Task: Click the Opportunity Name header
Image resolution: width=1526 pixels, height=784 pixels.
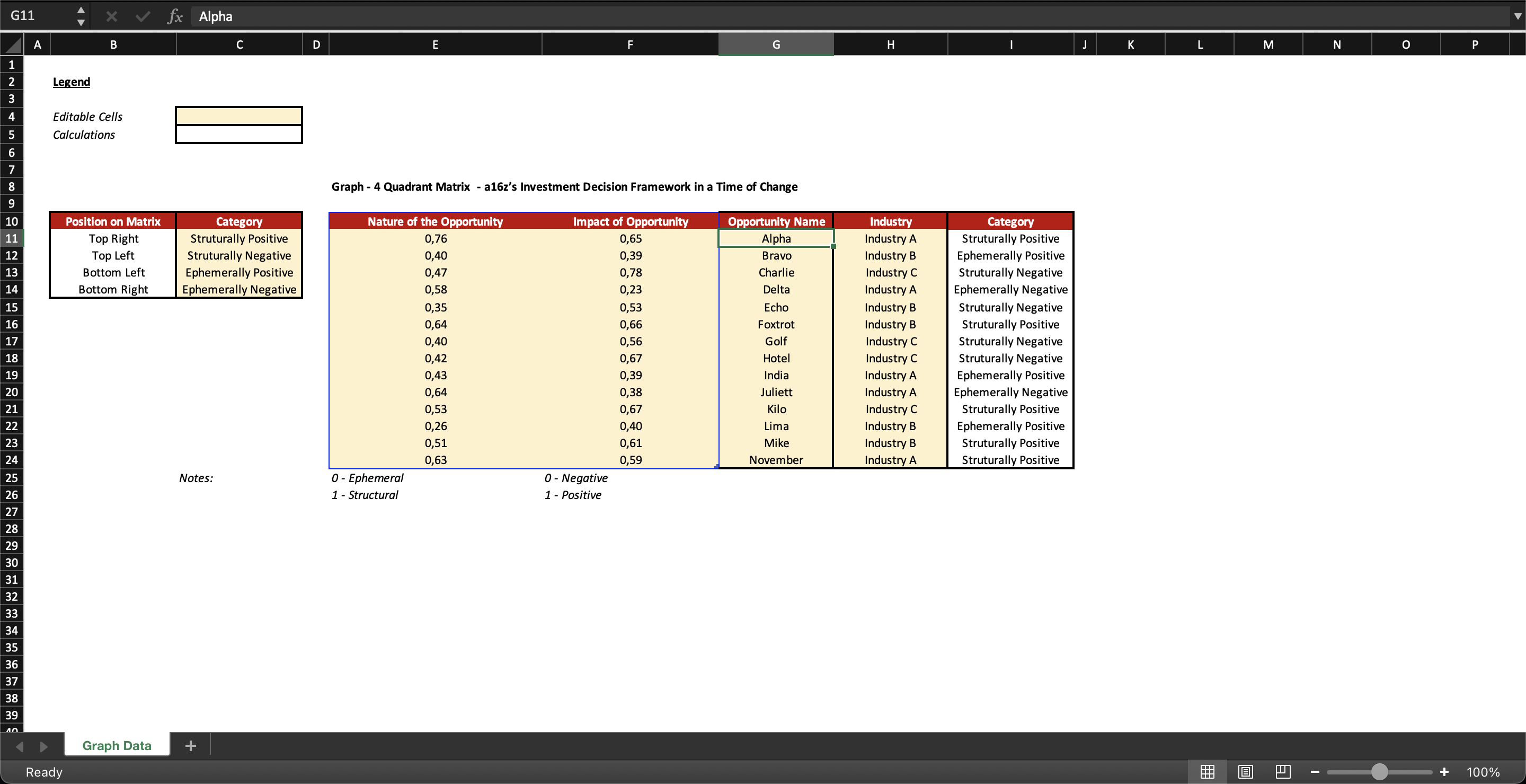Action: pyautogui.click(x=776, y=221)
